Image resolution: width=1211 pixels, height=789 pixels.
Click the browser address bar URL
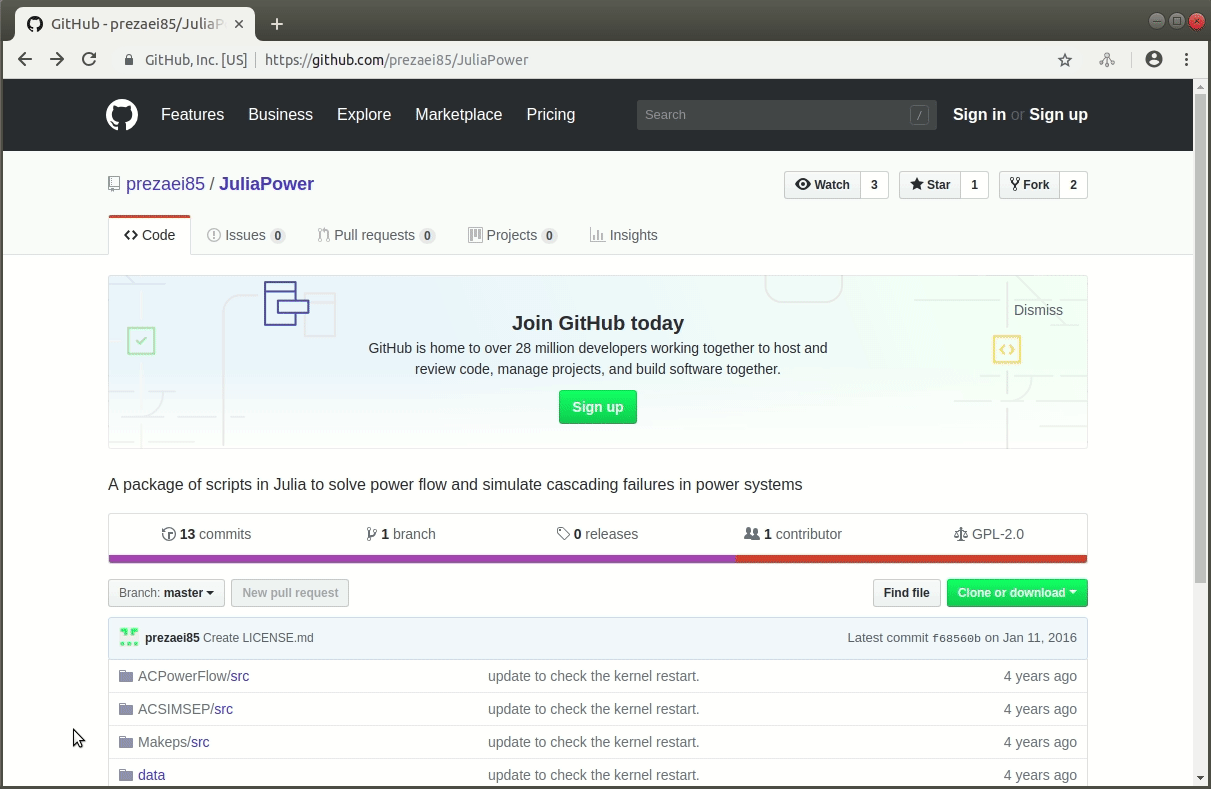click(x=396, y=60)
